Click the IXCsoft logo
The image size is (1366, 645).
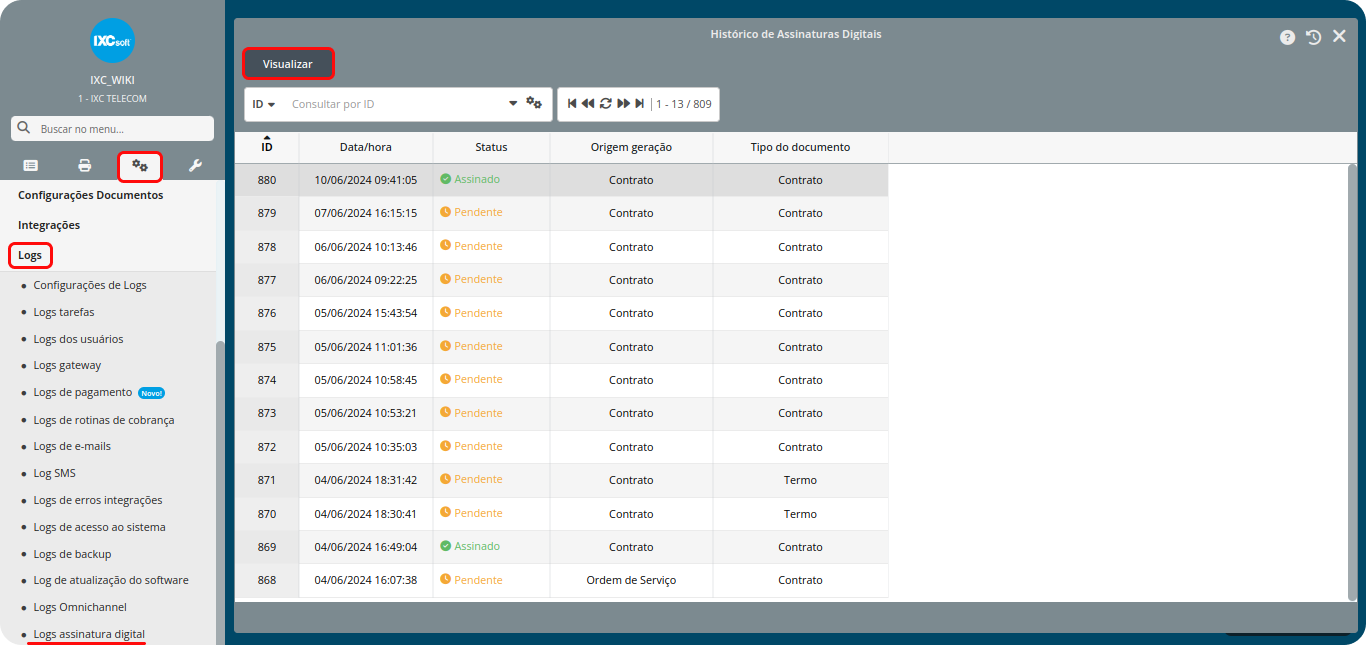coord(112,41)
